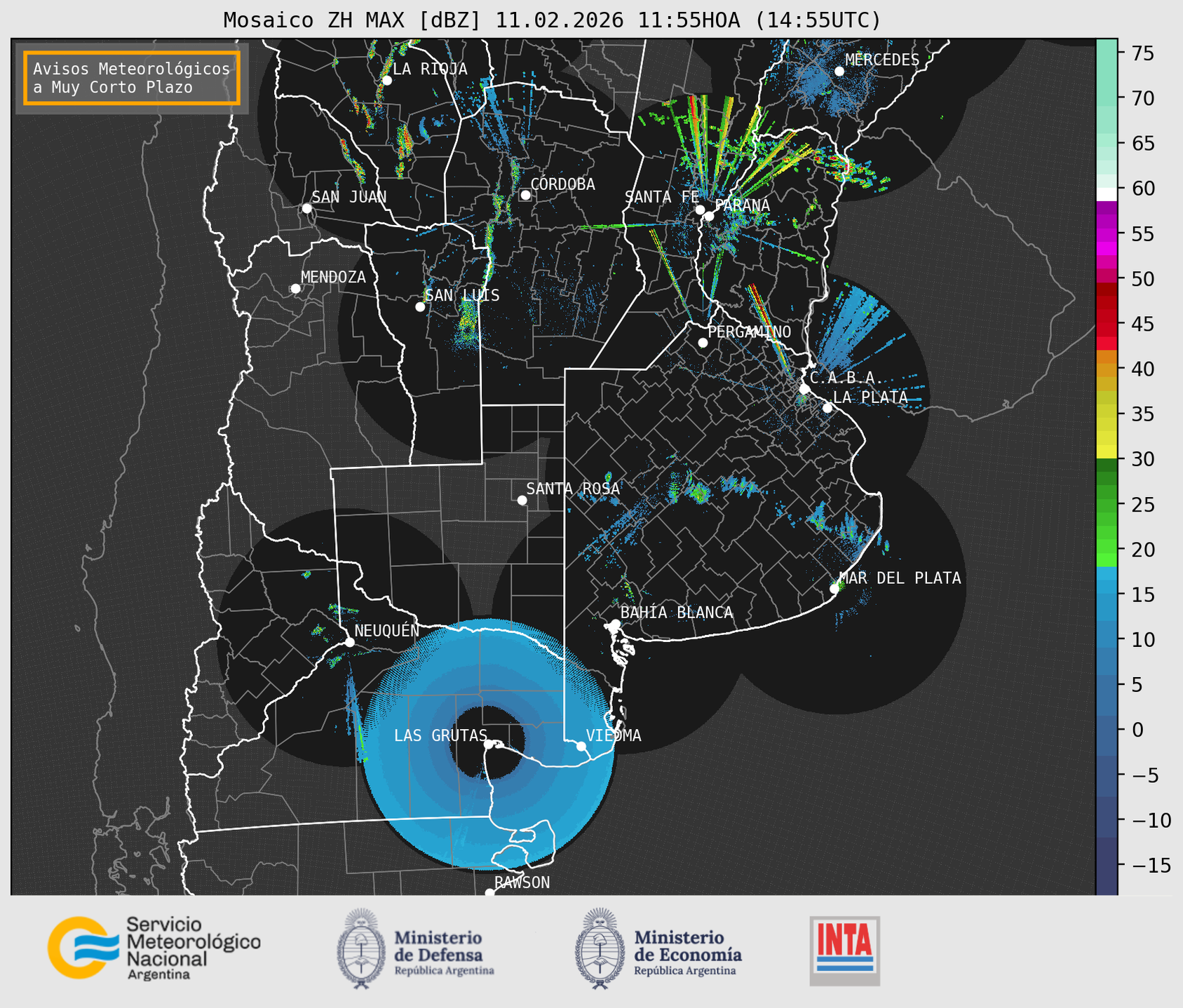Click the MENDOZA city marker dot
The image size is (1183, 1008).
click(295, 289)
